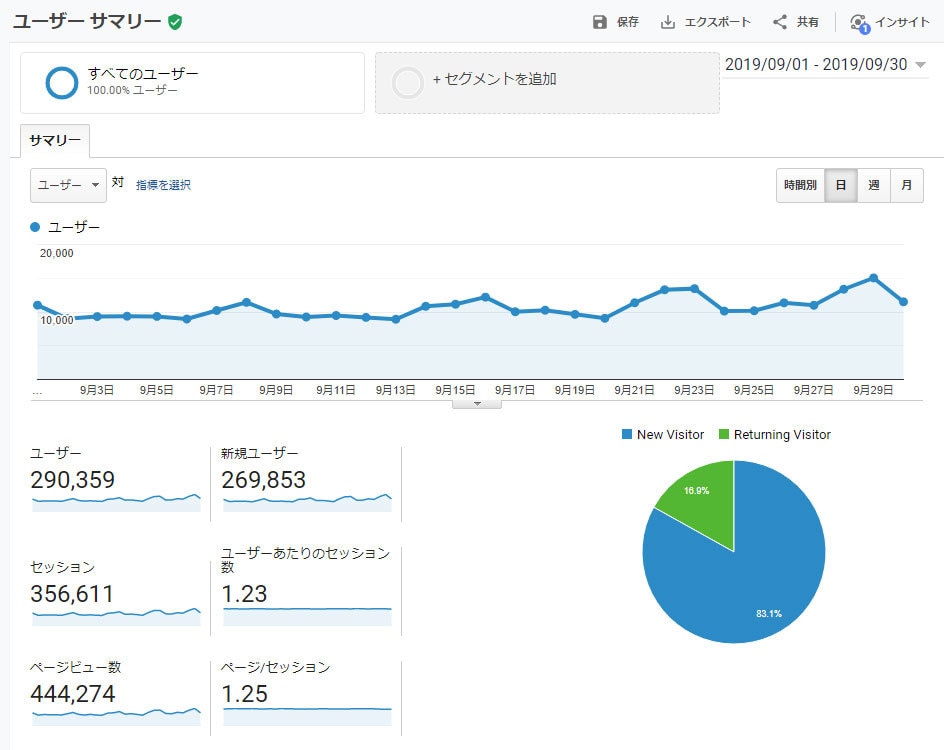
Task: Click the ユーザーあたりのセッション数 label
Action: 305,560
